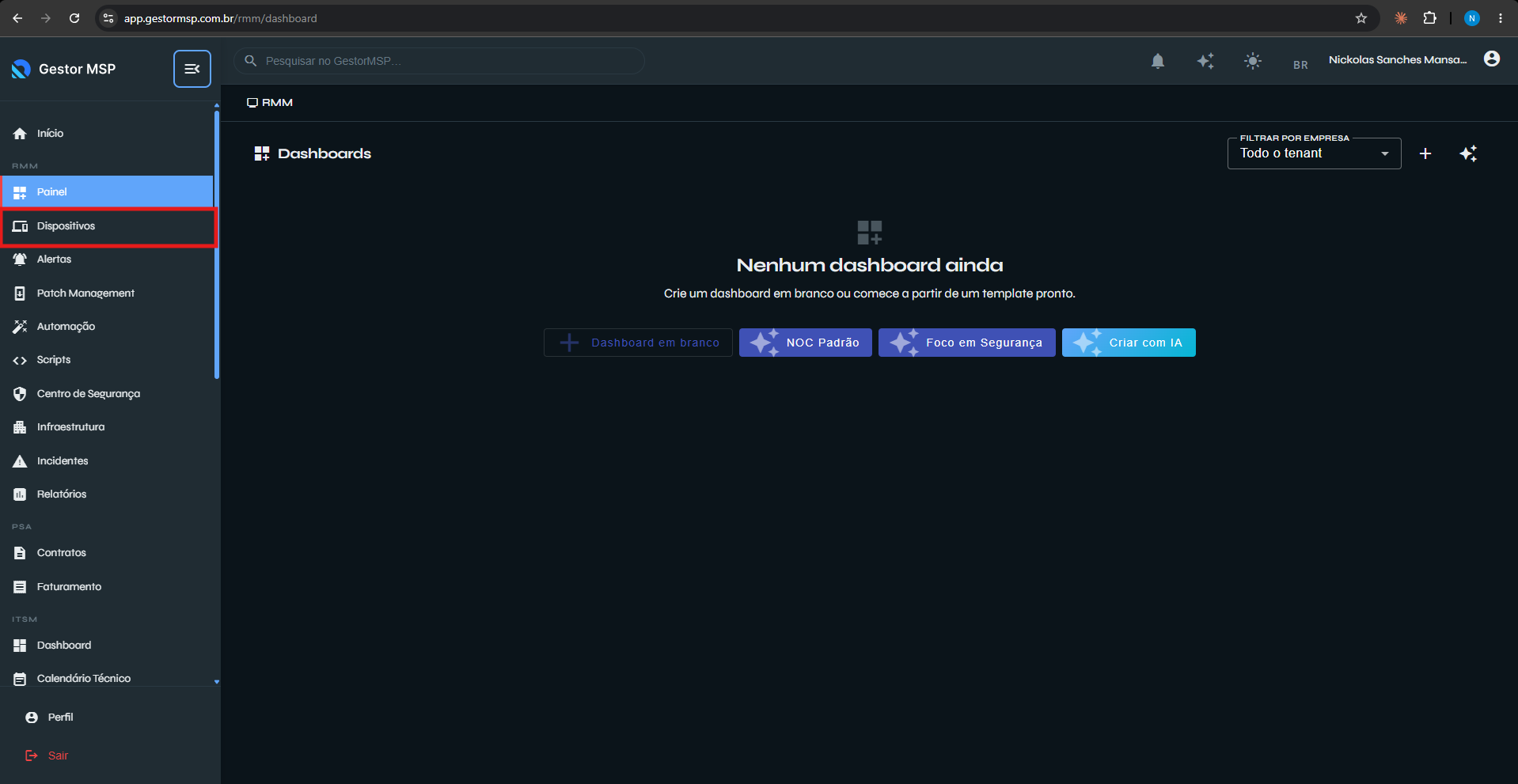Image resolution: width=1518 pixels, height=784 pixels.
Task: Toggle light theme with the sun icon
Action: pyautogui.click(x=1253, y=61)
